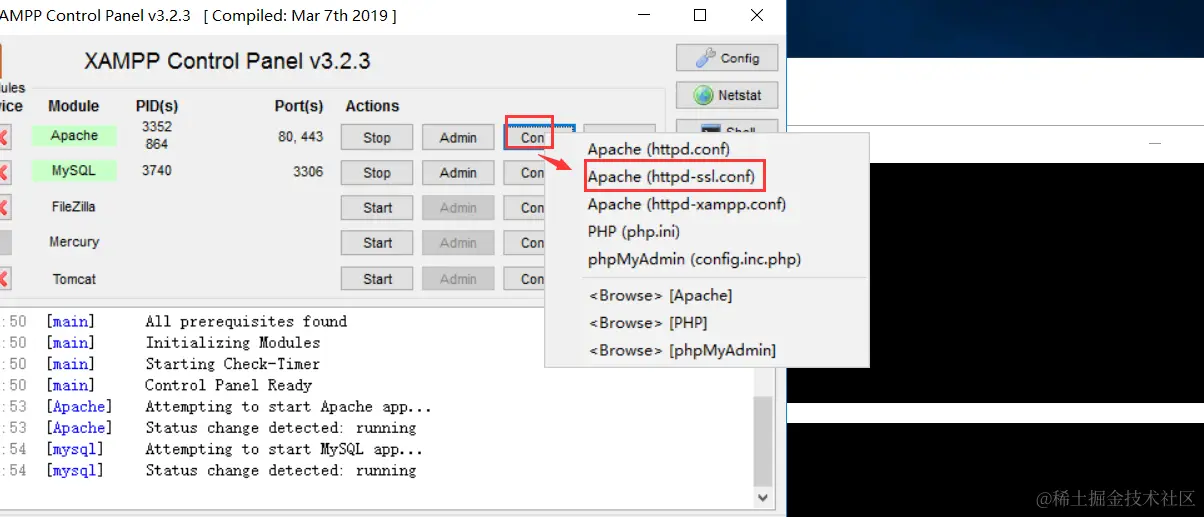
Task: Click [Apache] Status change detected: running line
Action: (280, 428)
